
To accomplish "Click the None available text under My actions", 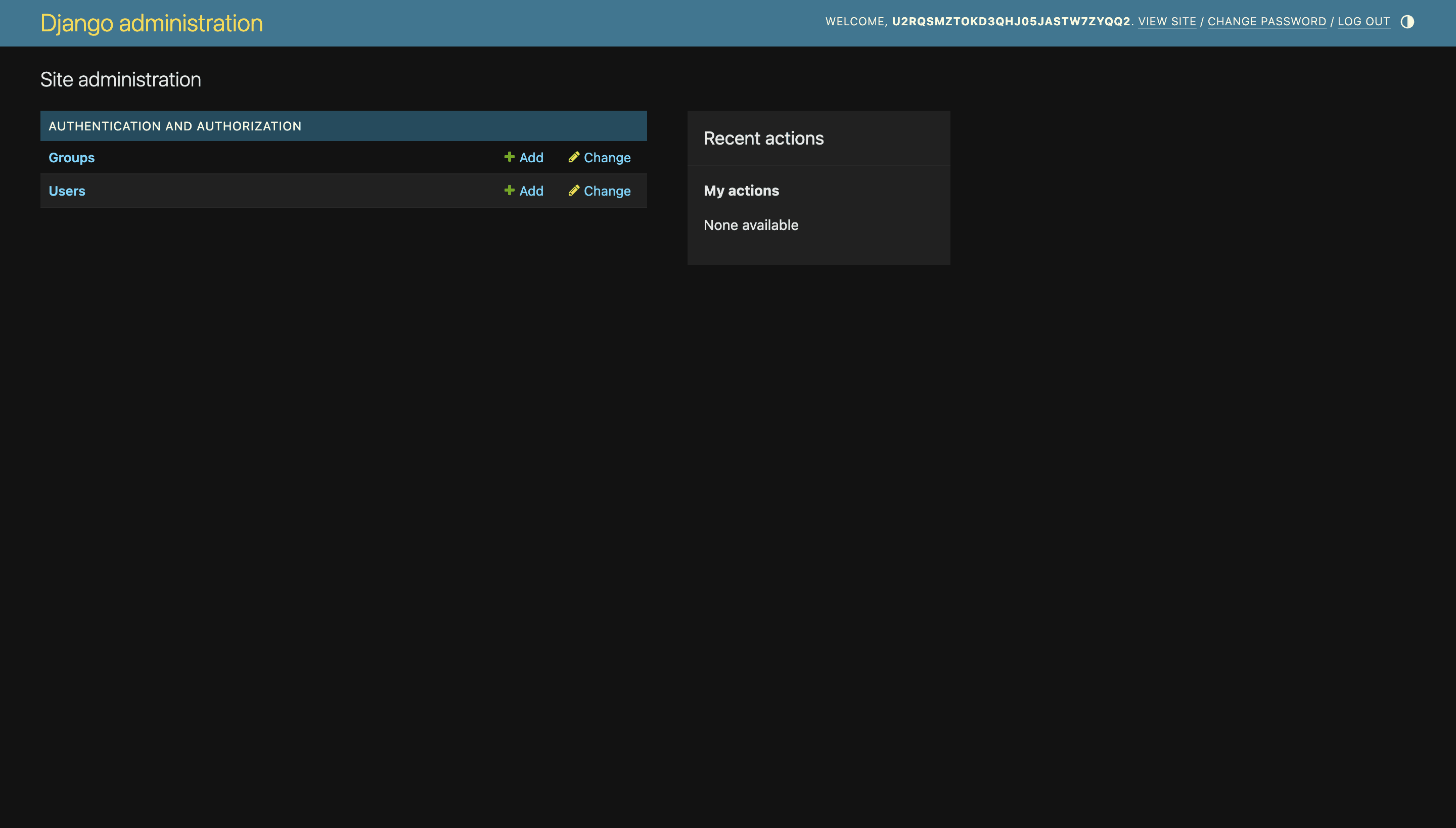I will pos(751,225).
